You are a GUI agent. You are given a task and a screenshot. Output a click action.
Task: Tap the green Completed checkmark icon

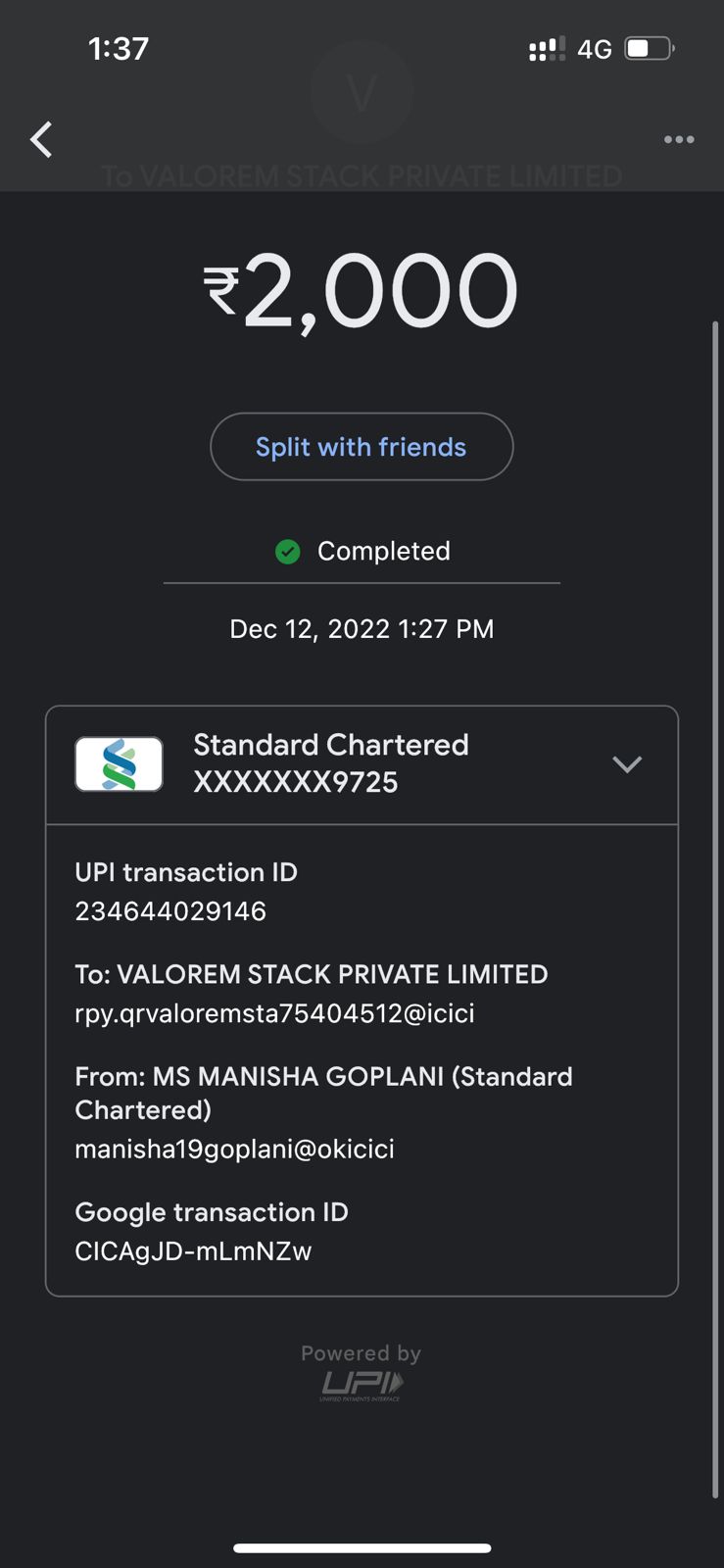[x=287, y=552]
